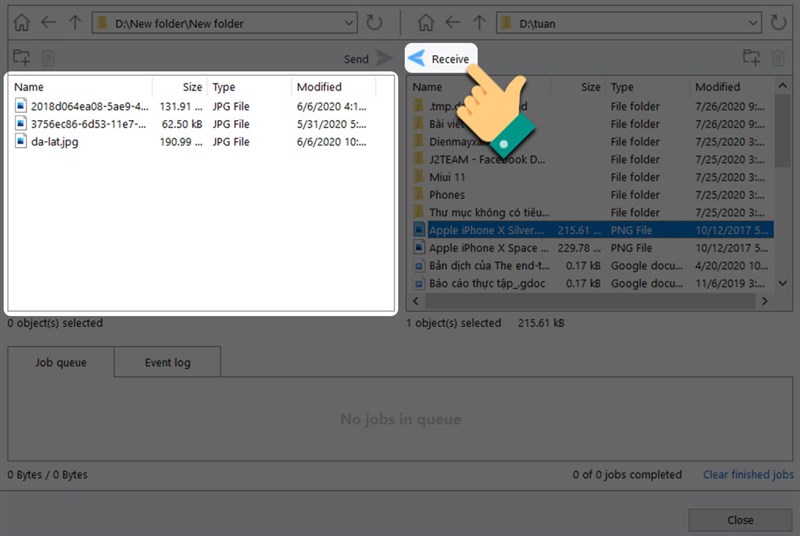Delete selected item in left pane
The image size is (800, 536).
[x=48, y=58]
